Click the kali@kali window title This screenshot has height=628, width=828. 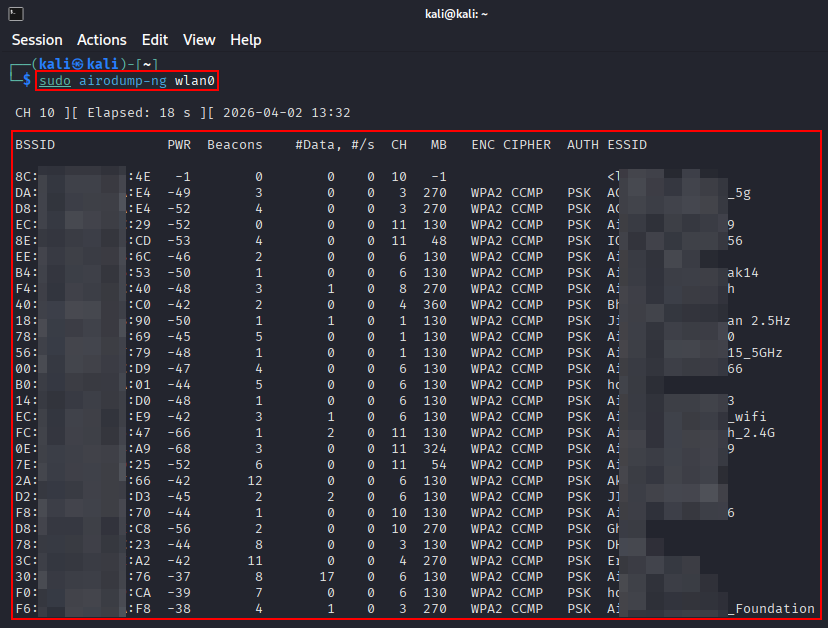pos(413,13)
